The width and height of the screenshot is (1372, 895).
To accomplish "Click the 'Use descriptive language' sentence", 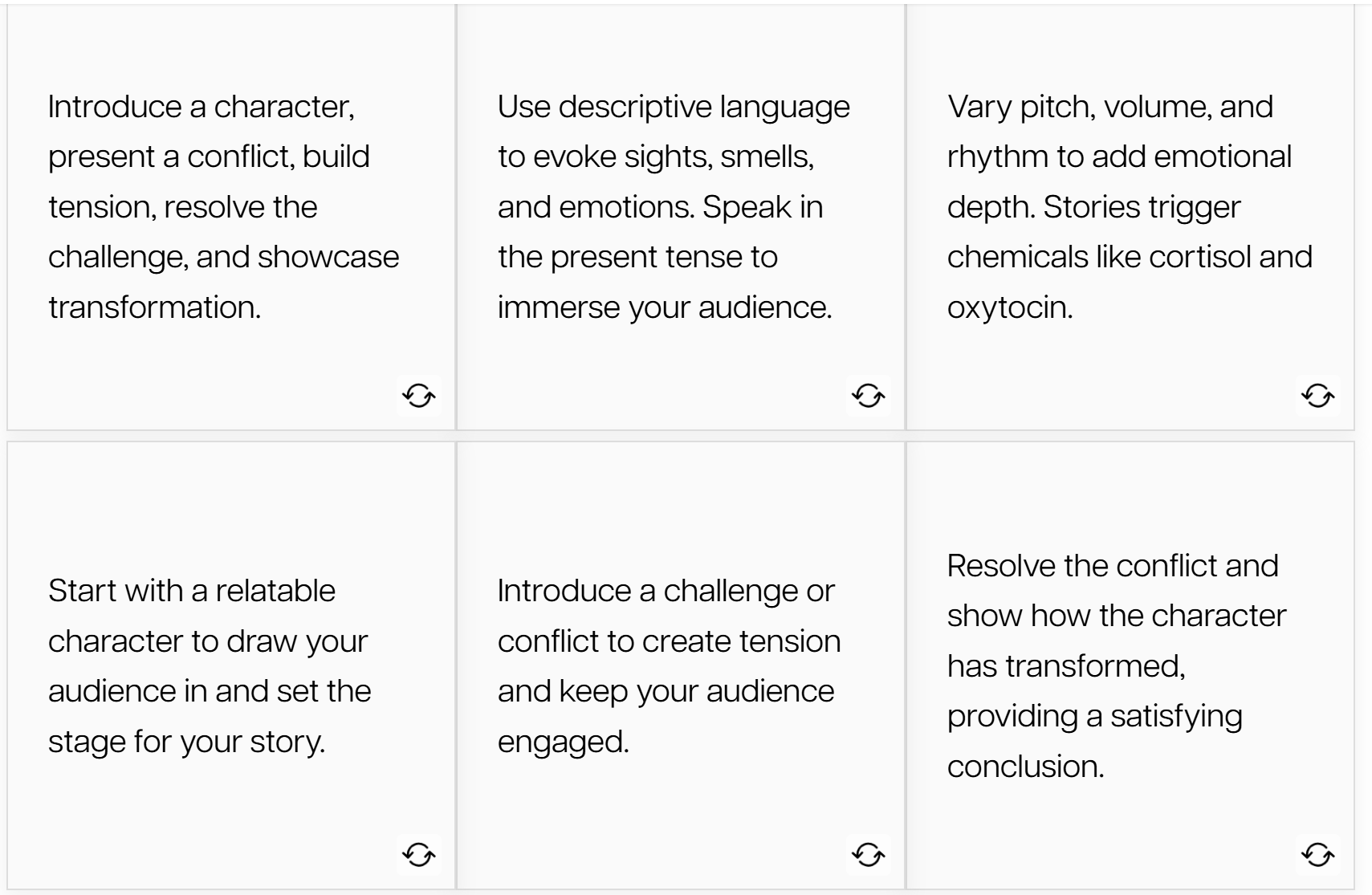I will [673, 131].
